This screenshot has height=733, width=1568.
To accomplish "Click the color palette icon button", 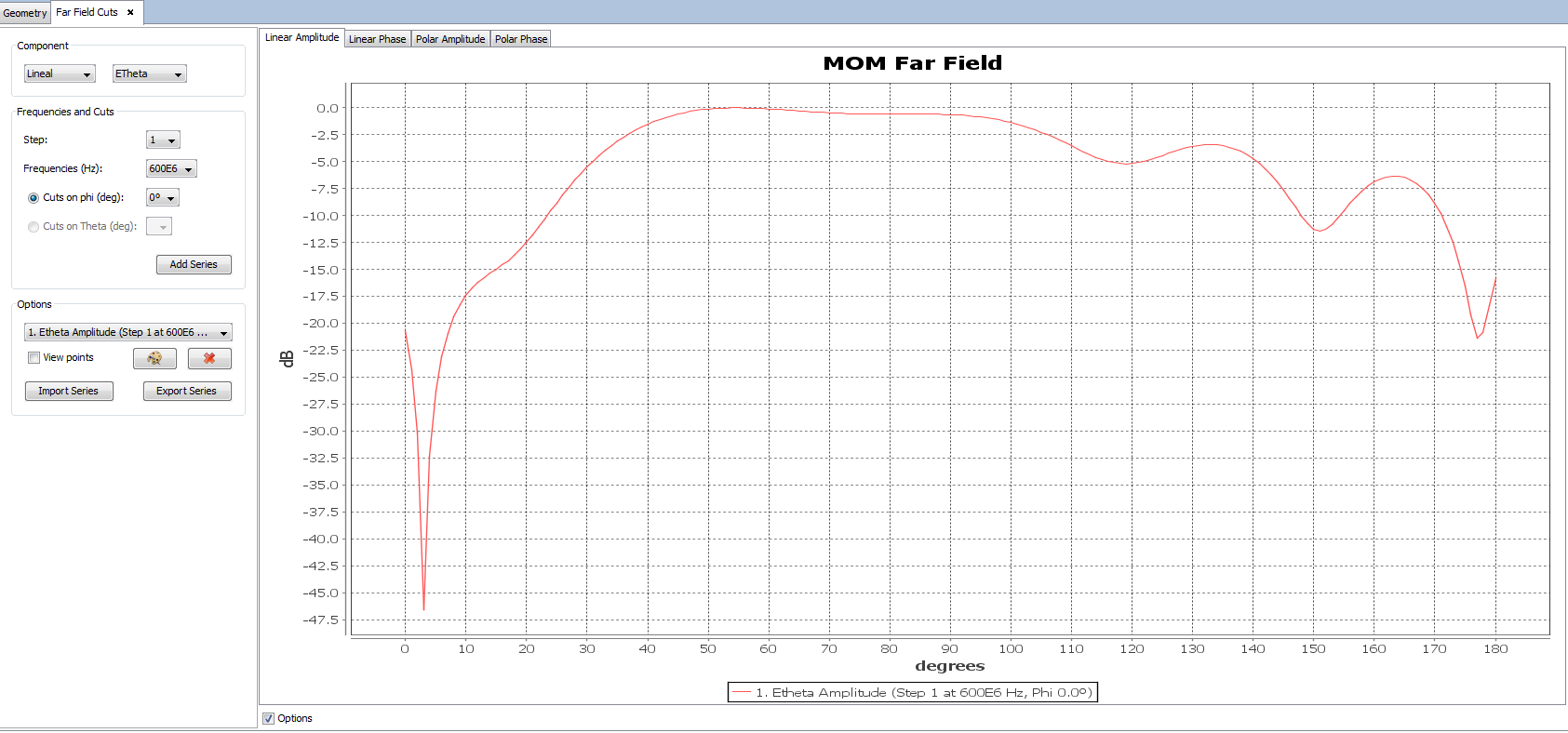I will pyautogui.click(x=154, y=358).
